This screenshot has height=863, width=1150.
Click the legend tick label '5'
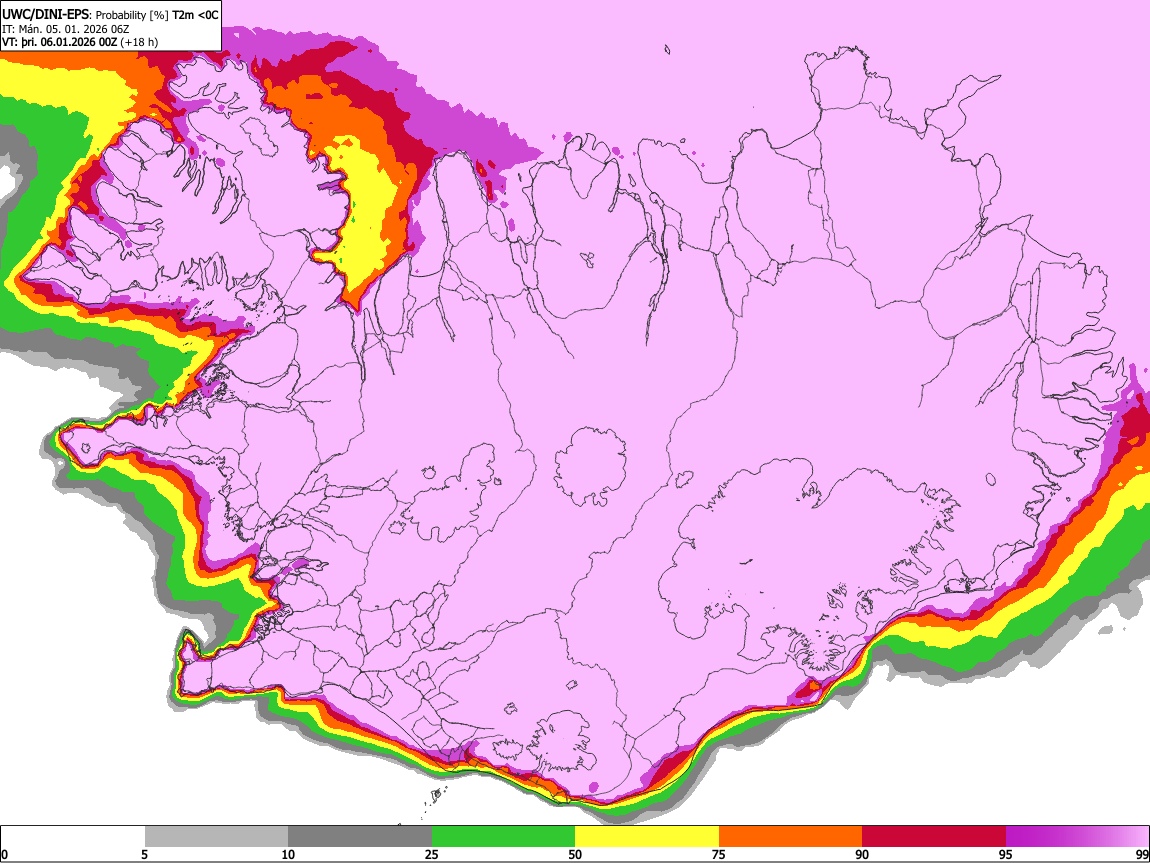[x=144, y=854]
